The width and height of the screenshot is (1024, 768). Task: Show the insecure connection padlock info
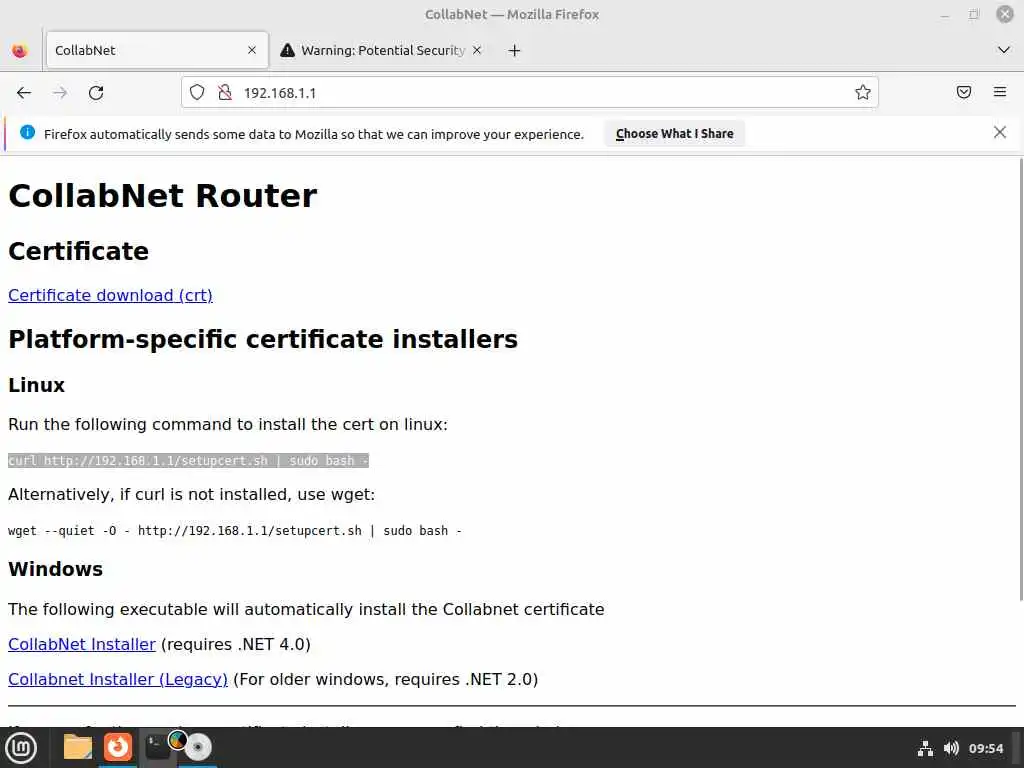[225, 93]
